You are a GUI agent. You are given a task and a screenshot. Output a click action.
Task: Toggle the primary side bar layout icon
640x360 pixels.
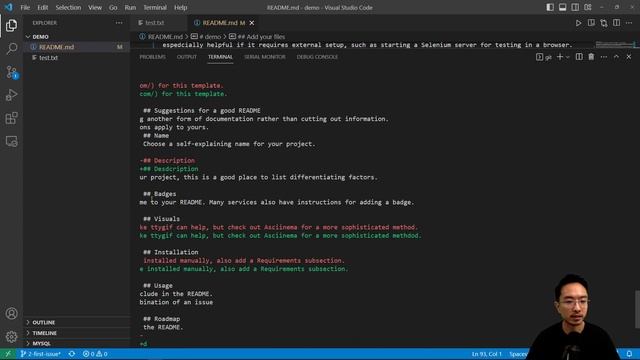(550, 7)
